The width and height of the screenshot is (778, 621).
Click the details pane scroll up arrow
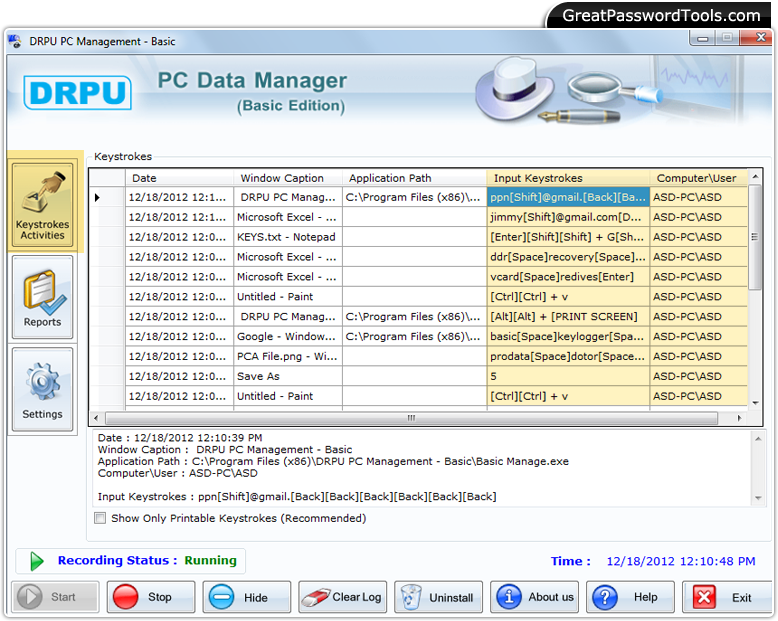758,439
